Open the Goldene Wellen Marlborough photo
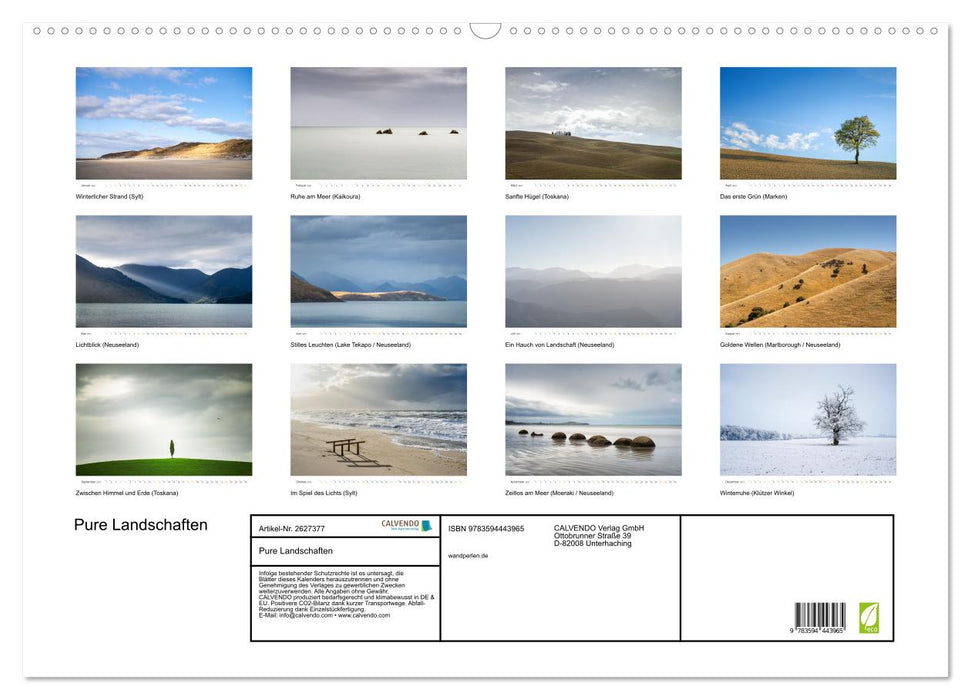This screenshot has width=971, height=700. tap(808, 271)
